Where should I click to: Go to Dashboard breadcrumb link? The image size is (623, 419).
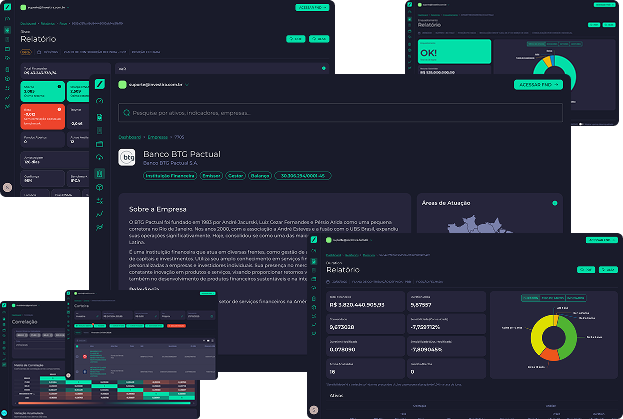[x=128, y=138]
